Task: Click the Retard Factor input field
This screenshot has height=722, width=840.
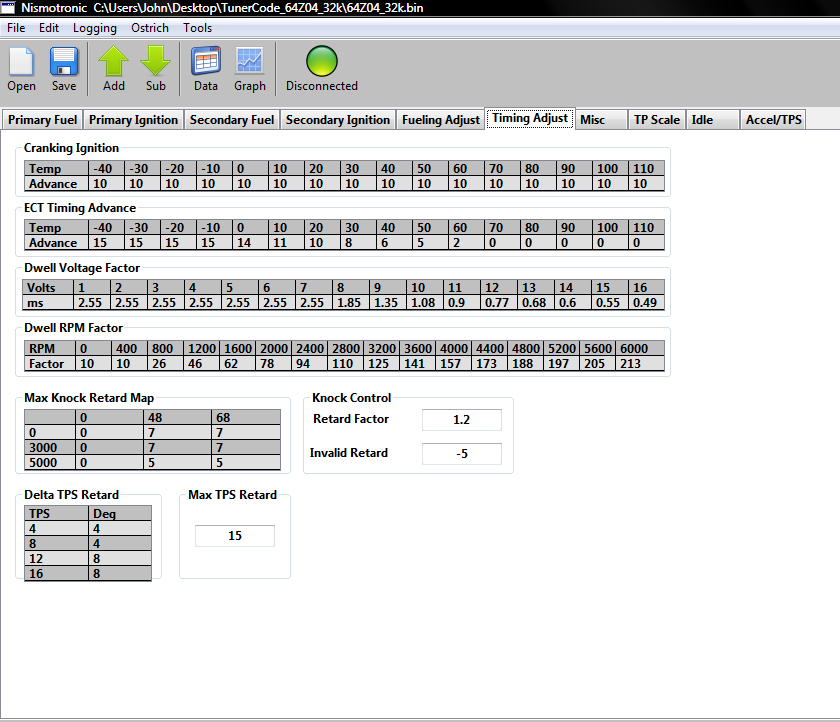Action: pos(461,420)
